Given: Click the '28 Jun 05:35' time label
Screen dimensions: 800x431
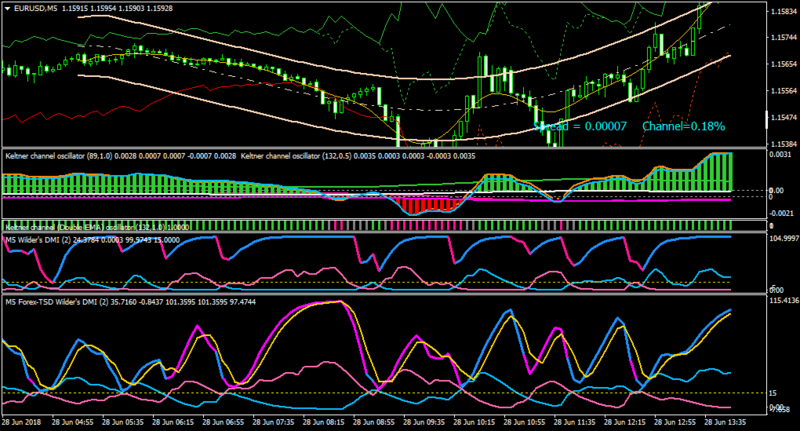Looking at the screenshot, I should (122, 422).
